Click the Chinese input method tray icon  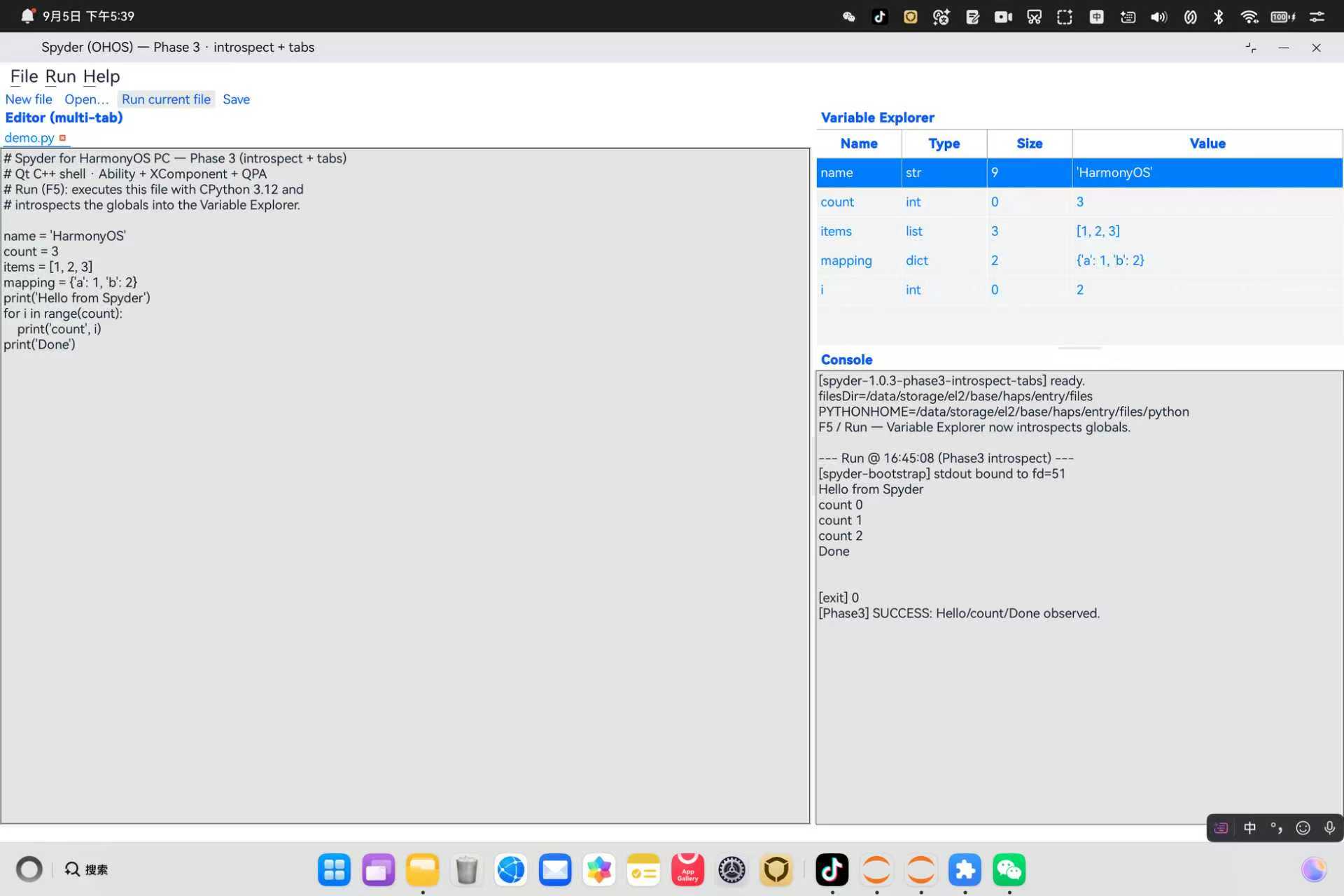click(1097, 17)
